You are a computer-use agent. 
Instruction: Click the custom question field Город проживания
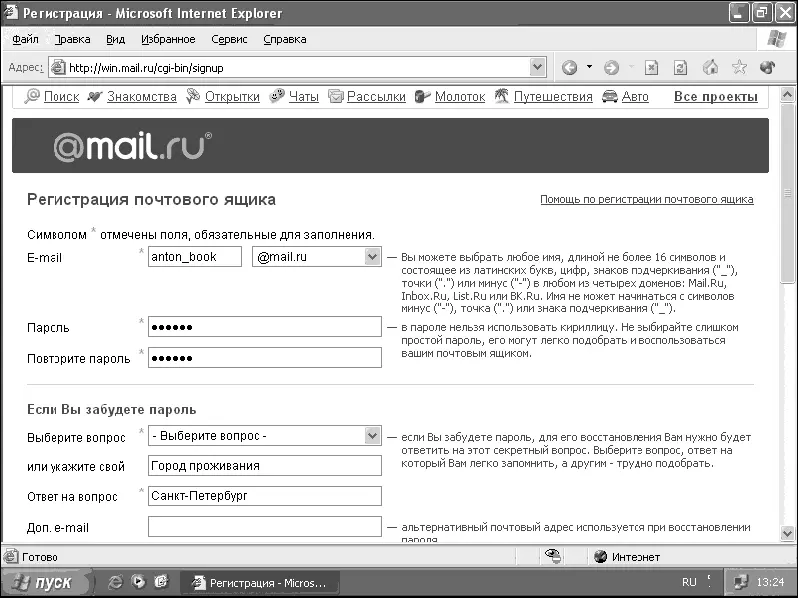(x=265, y=466)
